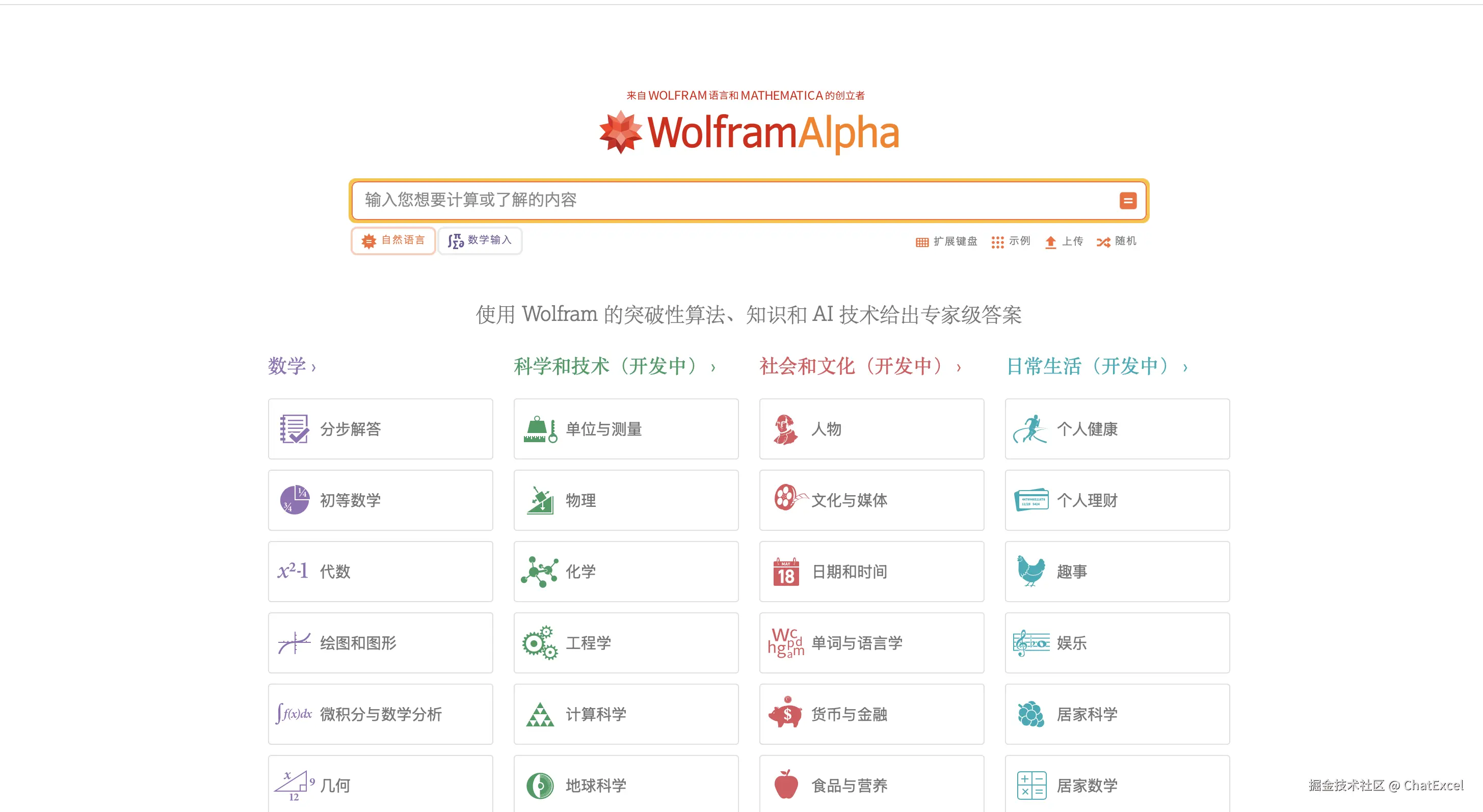Click the random (随机) shuffle icon
This screenshot has height=812, width=1483.
pos(1103,241)
